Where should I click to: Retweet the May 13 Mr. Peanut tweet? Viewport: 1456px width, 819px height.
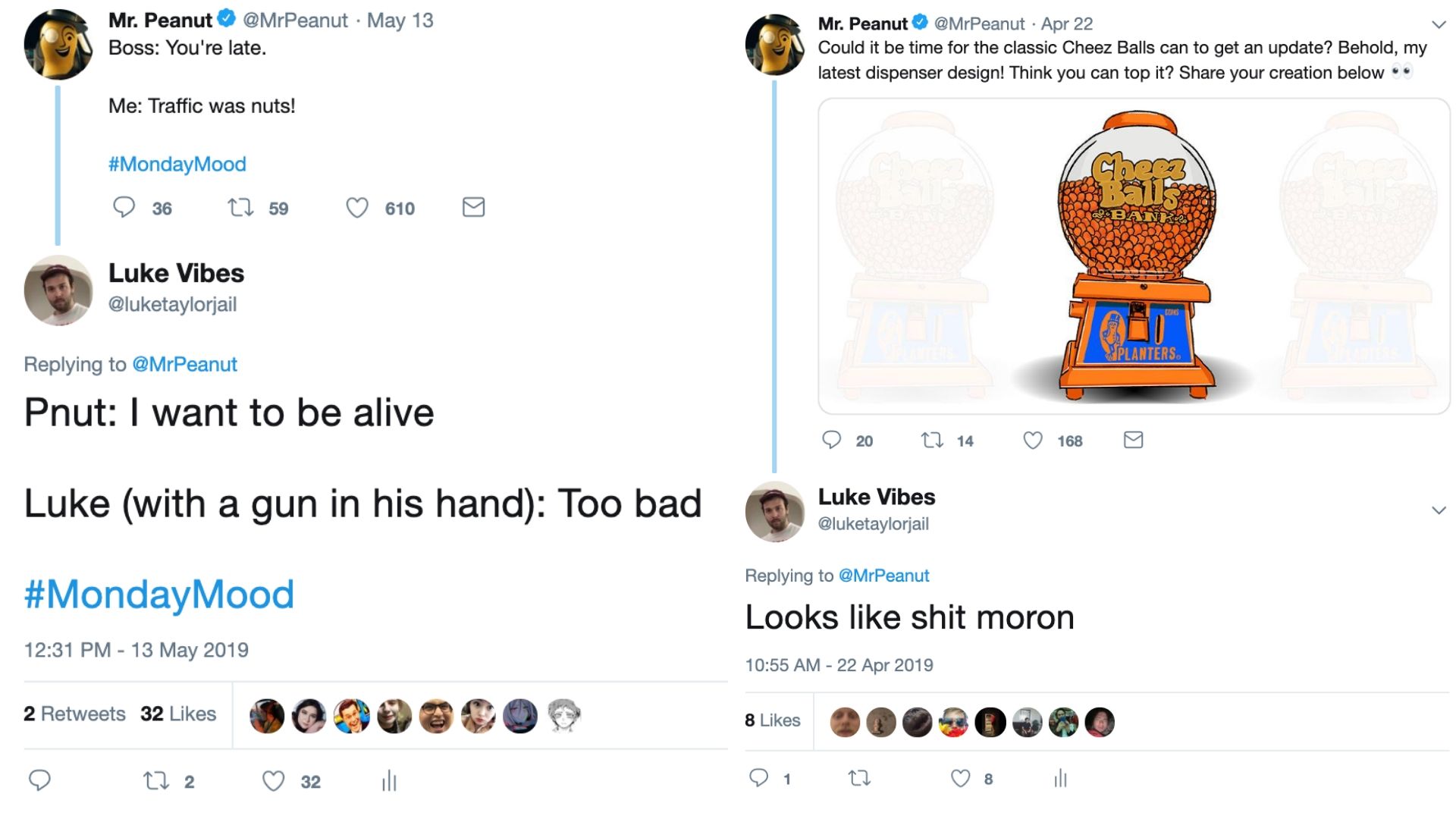[x=241, y=207]
